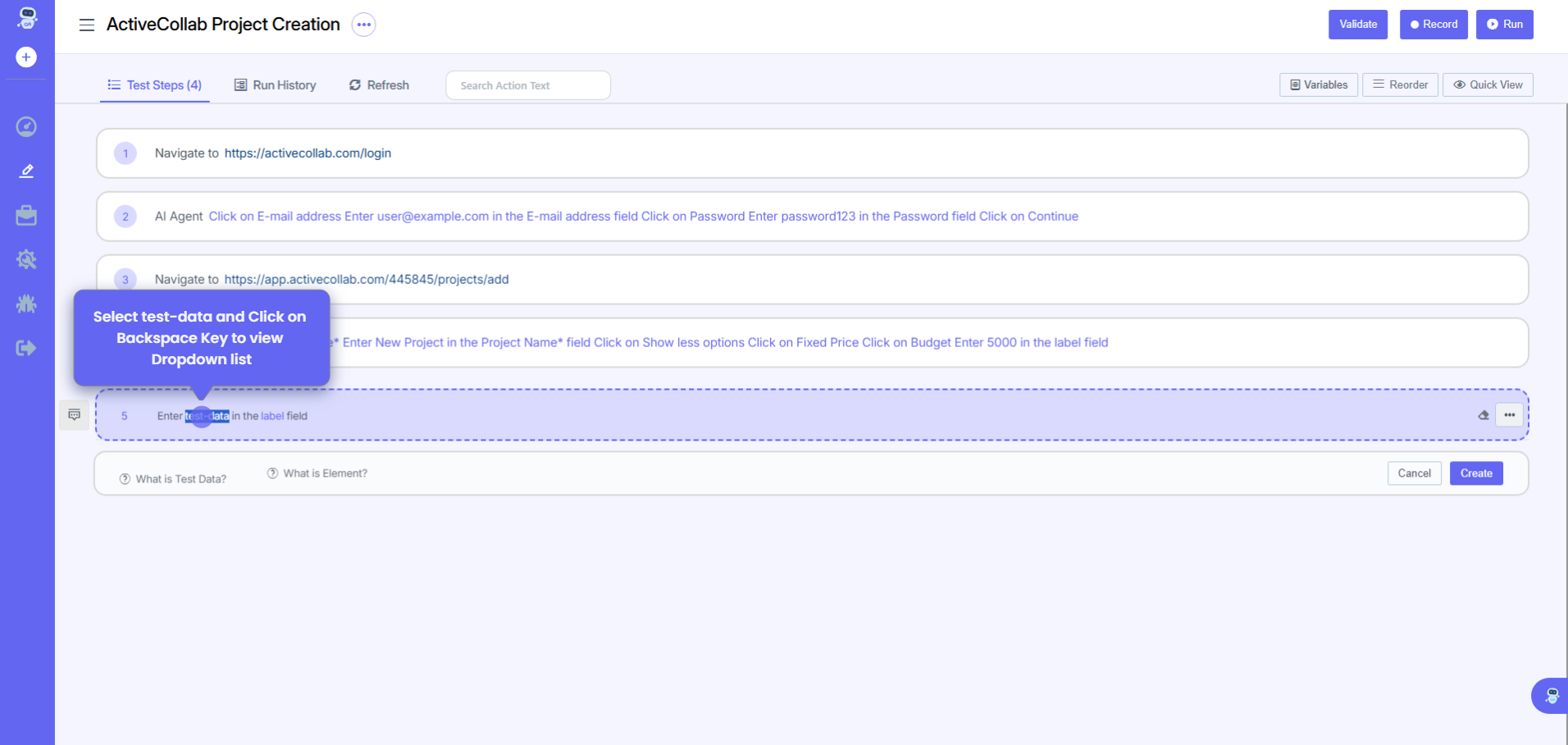Image resolution: width=1568 pixels, height=745 pixels.
Task: Open the briefcase icon in sidebar
Action: [26, 216]
